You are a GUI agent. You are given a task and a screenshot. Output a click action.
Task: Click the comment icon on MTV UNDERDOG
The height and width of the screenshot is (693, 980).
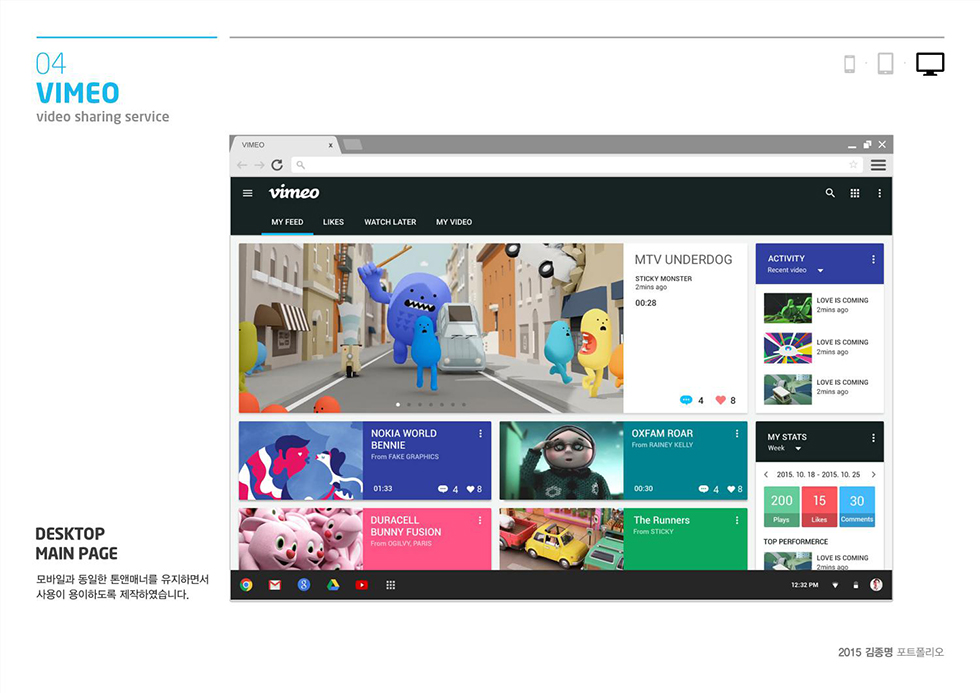[x=686, y=400]
